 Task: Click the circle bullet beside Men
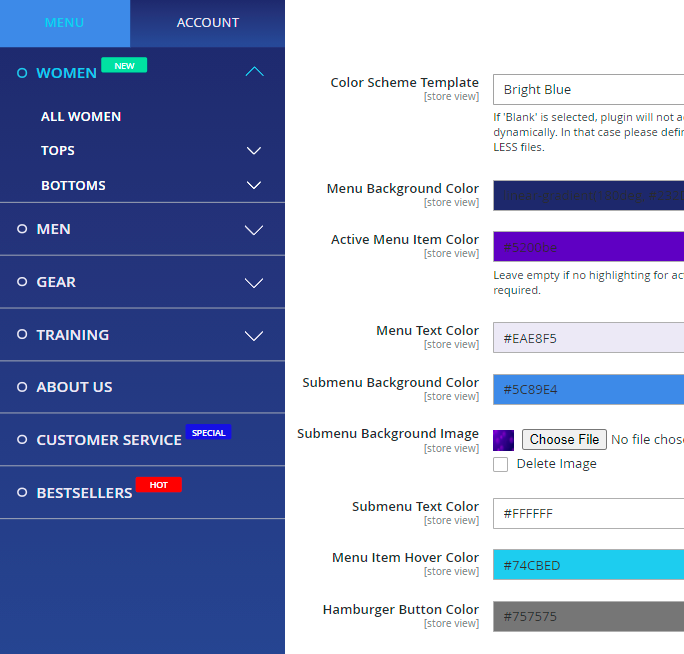point(22,229)
